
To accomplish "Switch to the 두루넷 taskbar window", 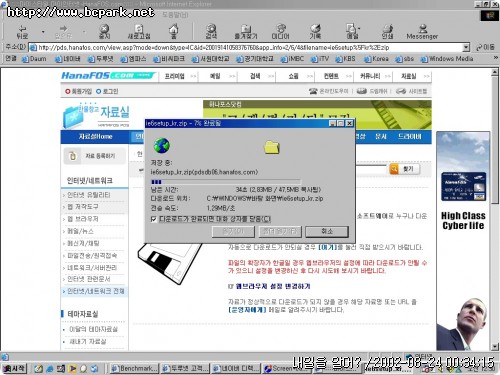I will 185,368.
